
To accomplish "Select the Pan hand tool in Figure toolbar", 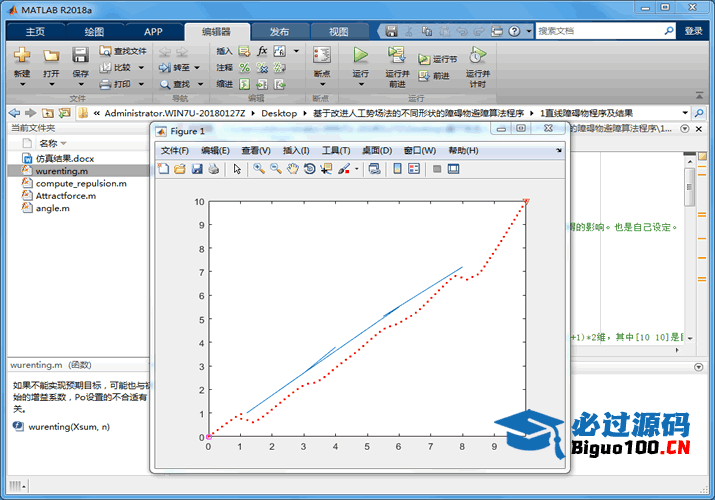I will 292,169.
